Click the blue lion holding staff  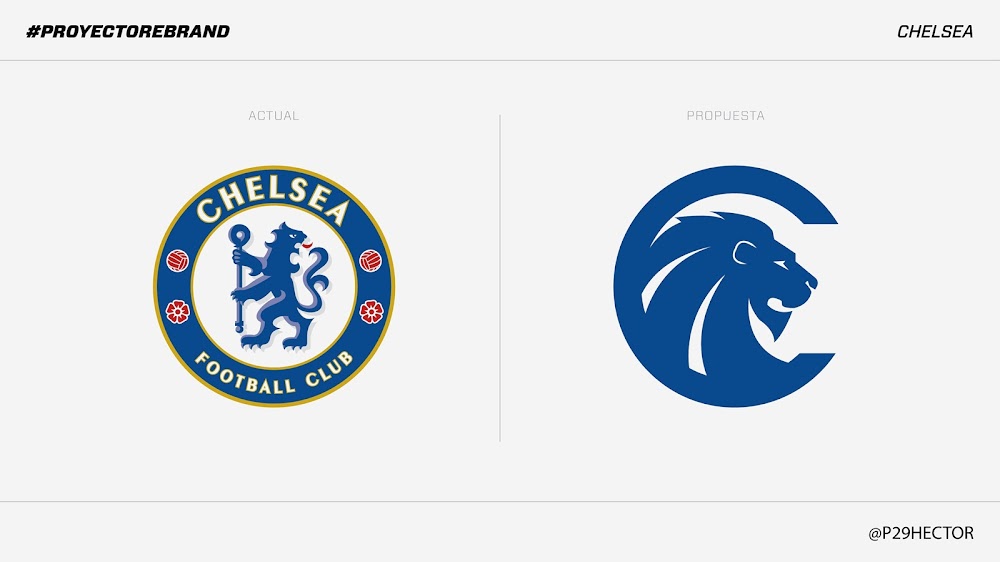point(279,287)
